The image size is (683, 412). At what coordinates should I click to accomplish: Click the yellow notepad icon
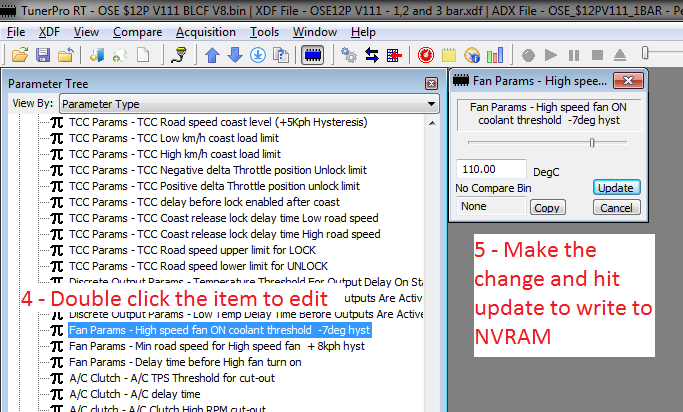click(449, 55)
